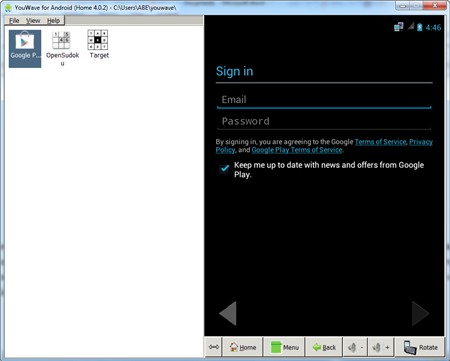Open the View menu

(33, 21)
